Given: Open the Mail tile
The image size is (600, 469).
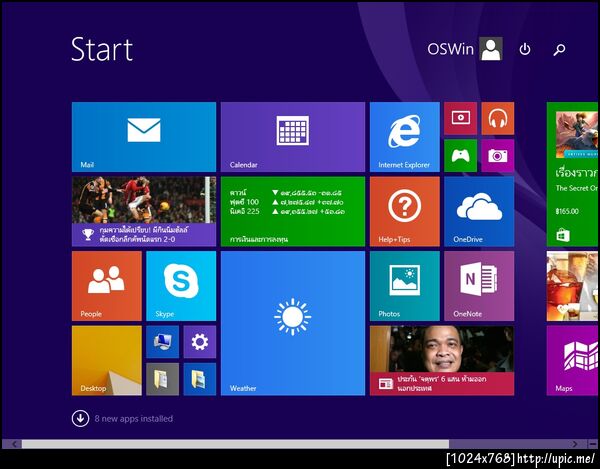Looking at the screenshot, I should 144,137.
